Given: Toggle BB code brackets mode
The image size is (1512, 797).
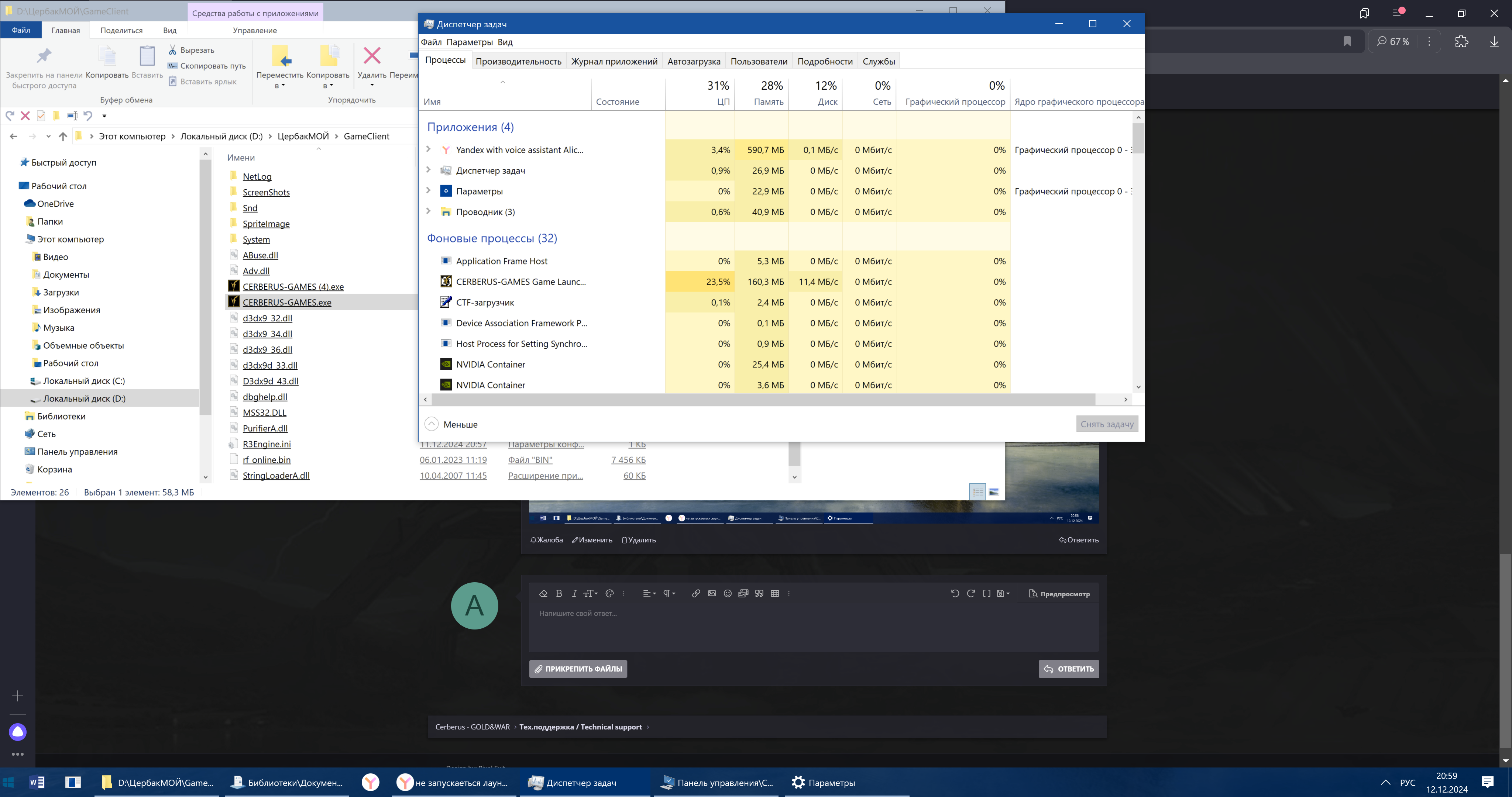Looking at the screenshot, I should click(987, 593).
